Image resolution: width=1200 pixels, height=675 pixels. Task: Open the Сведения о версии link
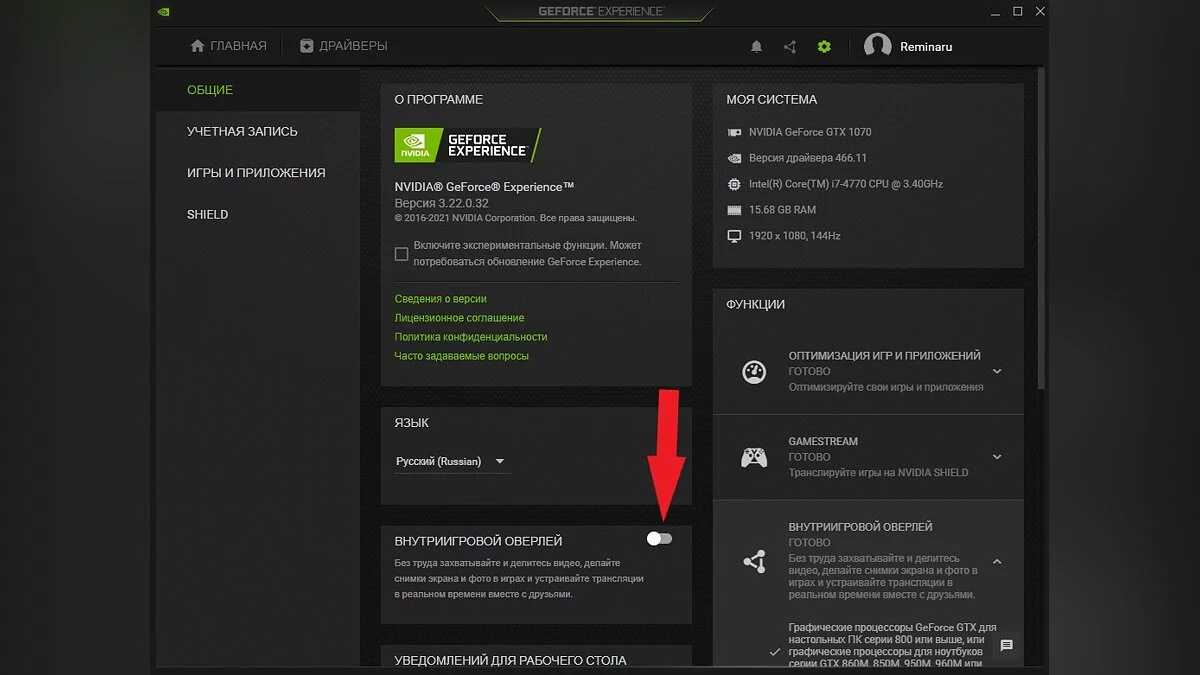441,299
